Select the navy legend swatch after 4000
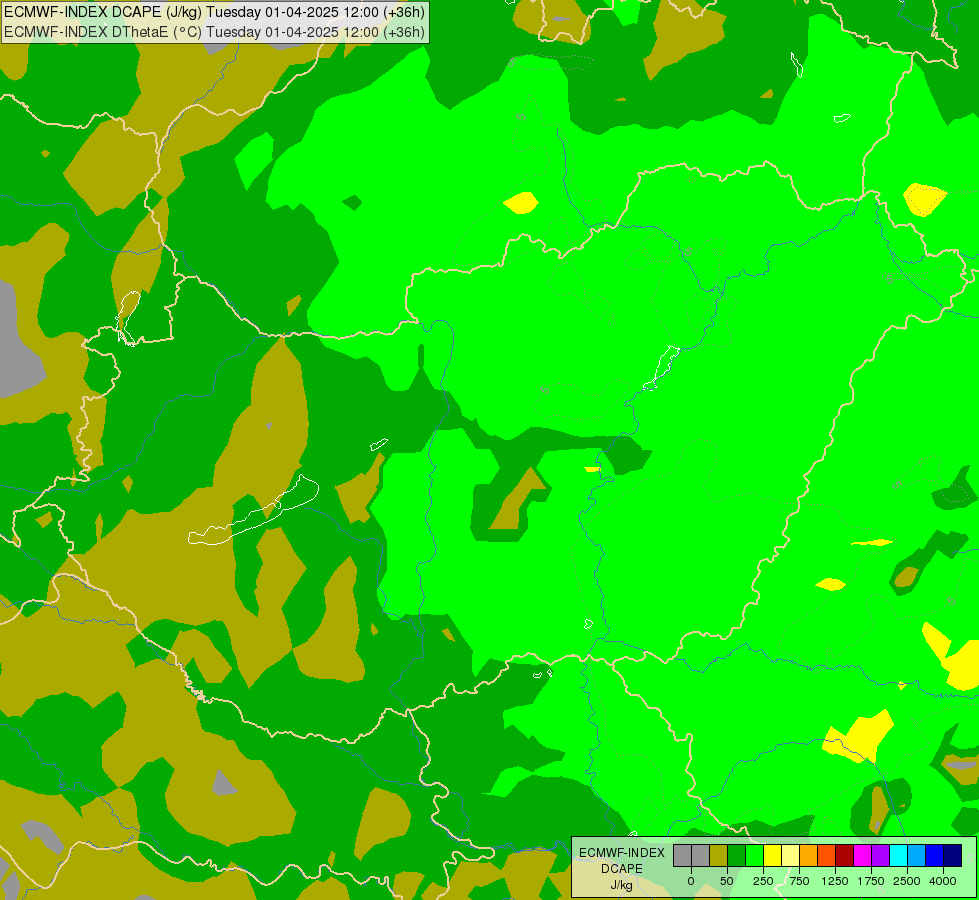Image resolution: width=979 pixels, height=900 pixels. click(x=953, y=856)
